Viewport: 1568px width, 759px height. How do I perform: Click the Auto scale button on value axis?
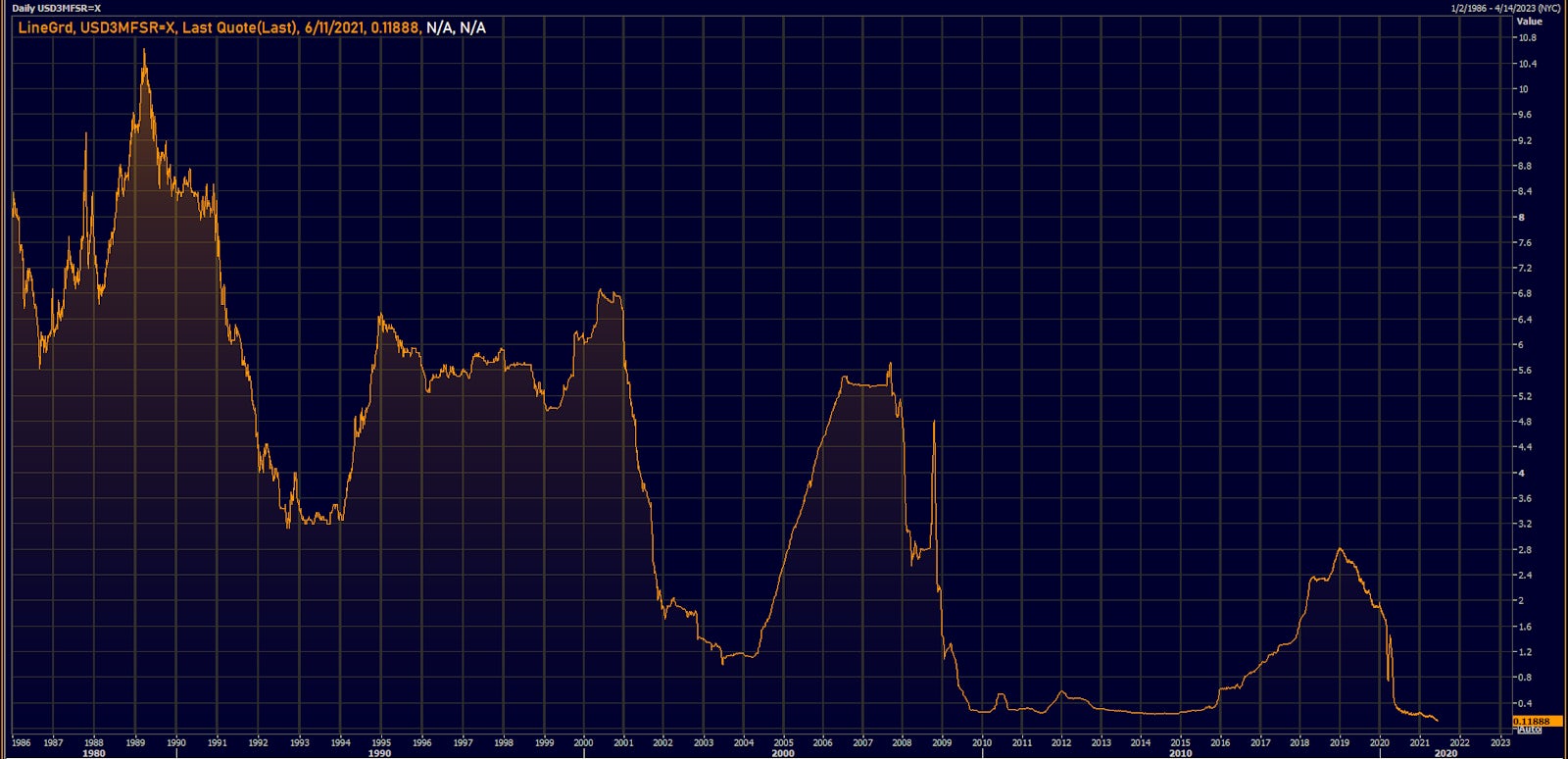point(1530,730)
